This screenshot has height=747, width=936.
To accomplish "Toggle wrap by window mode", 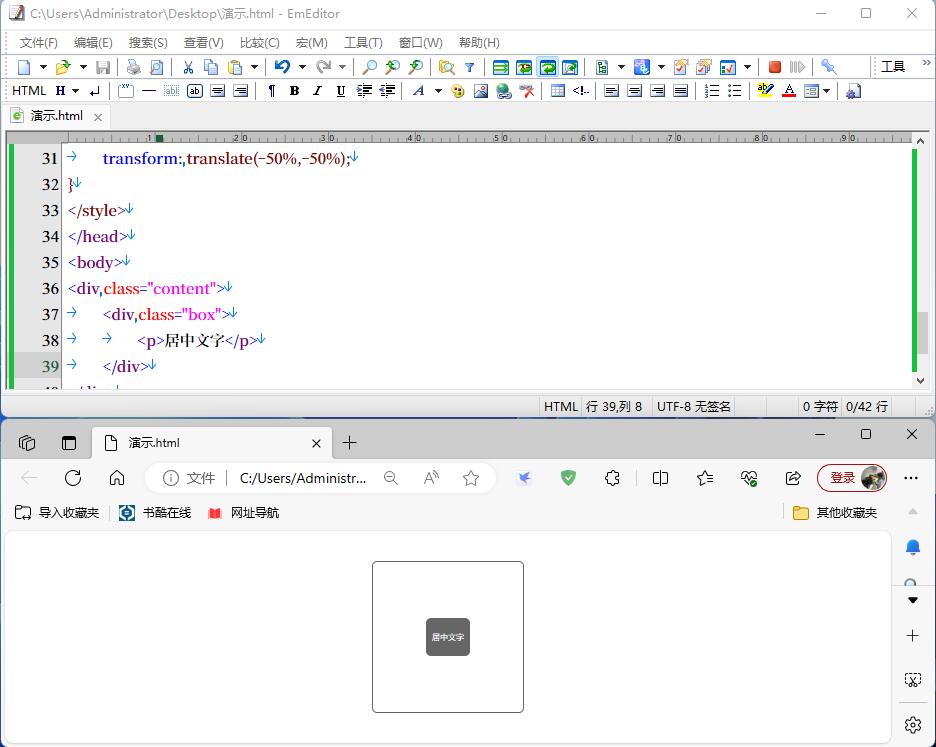I will tap(547, 67).
